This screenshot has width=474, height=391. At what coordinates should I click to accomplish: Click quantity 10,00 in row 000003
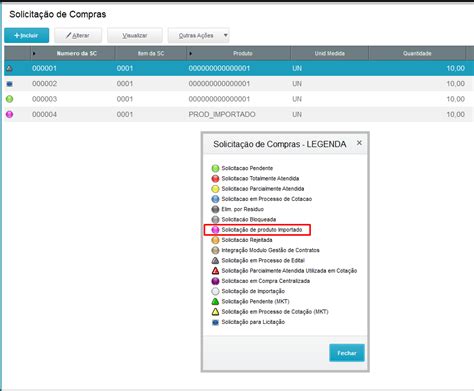pos(455,99)
